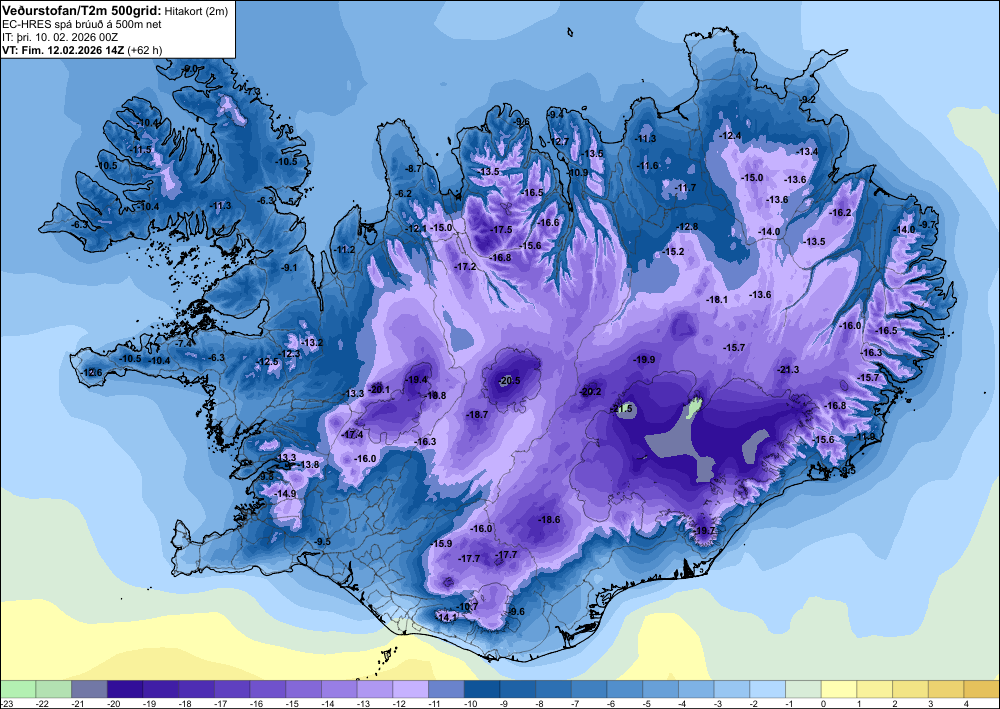The height and width of the screenshot is (709, 1000).
Task: Select the -17.5 temperature value
Action: click(x=501, y=230)
